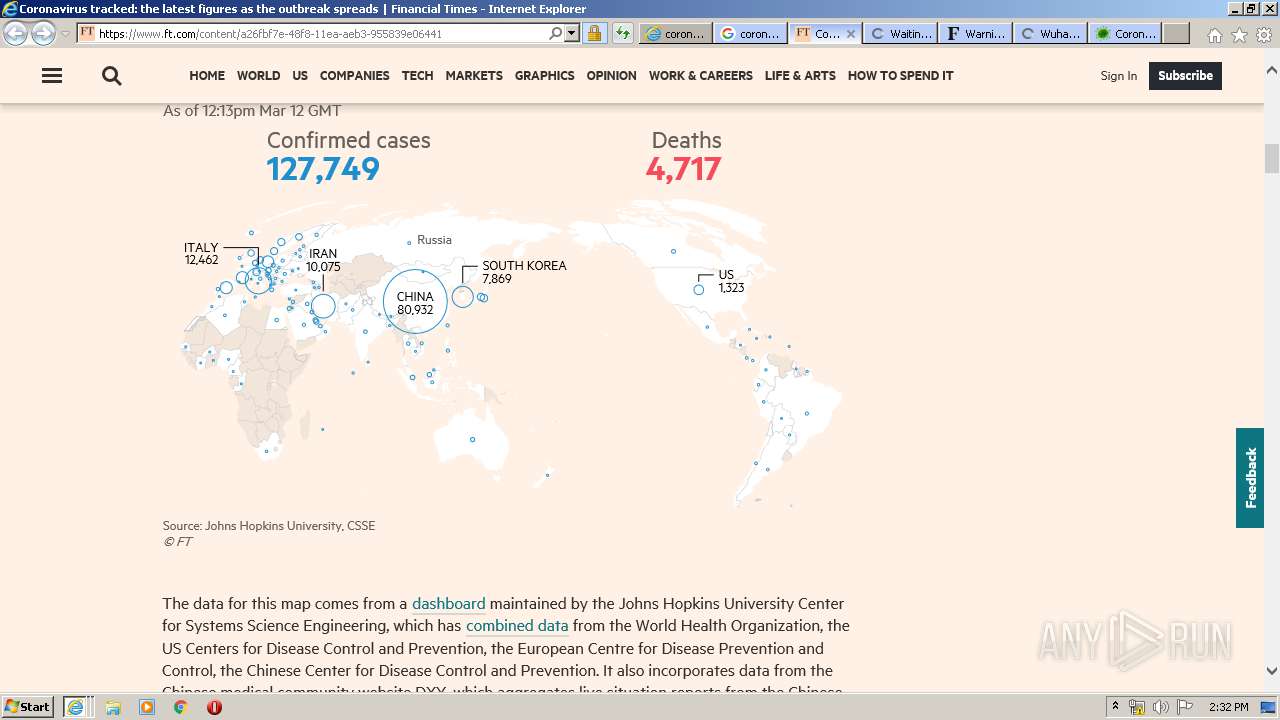
Task: Open the COMPANIES section
Action: (354, 76)
